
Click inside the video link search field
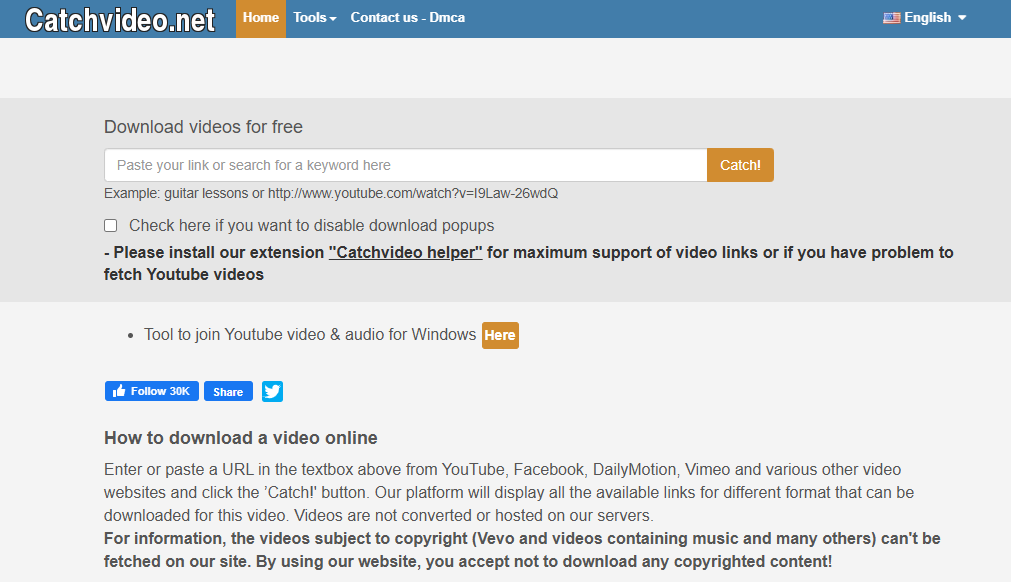[x=400, y=164]
